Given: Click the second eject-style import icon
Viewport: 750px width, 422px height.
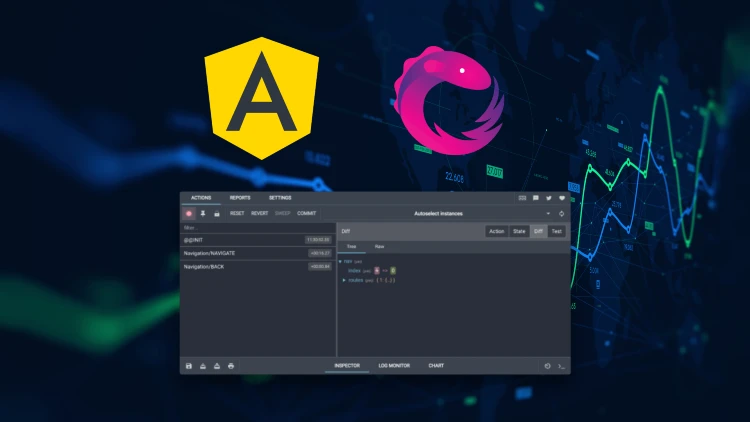Looking at the screenshot, I should pos(217,366).
